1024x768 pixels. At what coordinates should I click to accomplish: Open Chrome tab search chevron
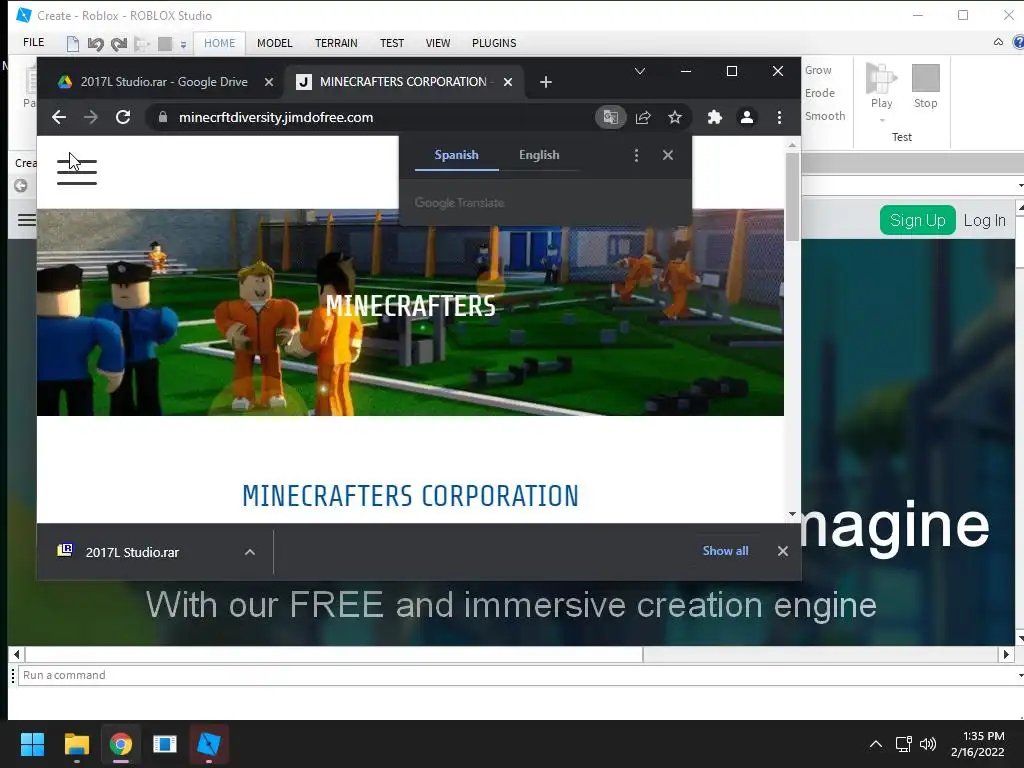pos(640,71)
